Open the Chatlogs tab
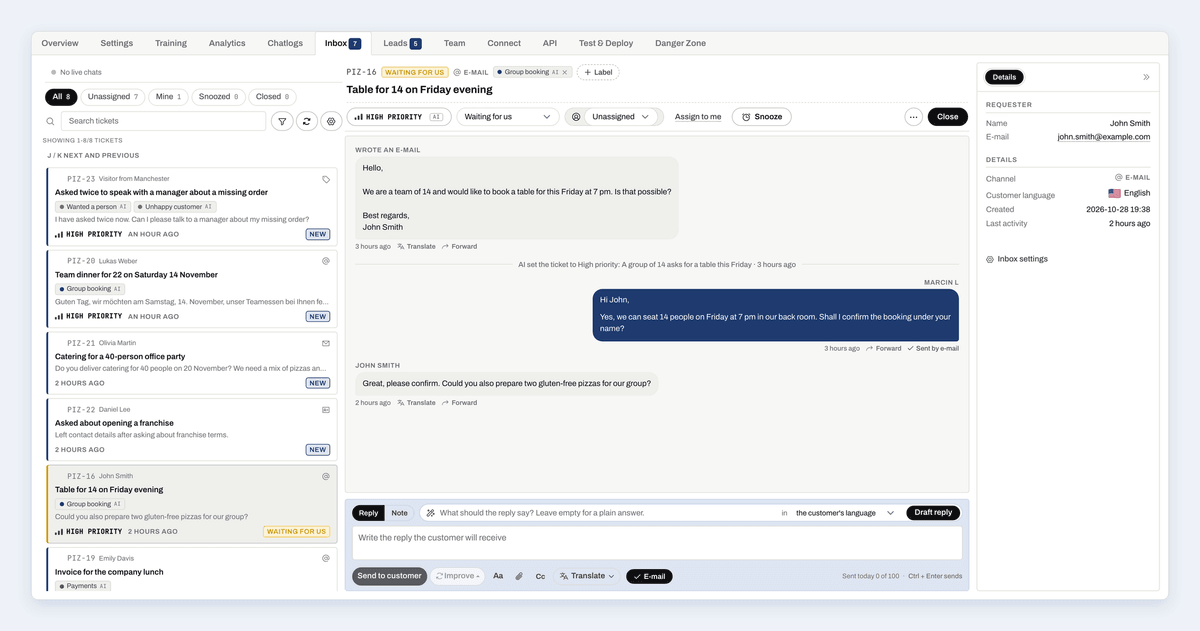Screen dimensions: 1200x631 (285, 43)
